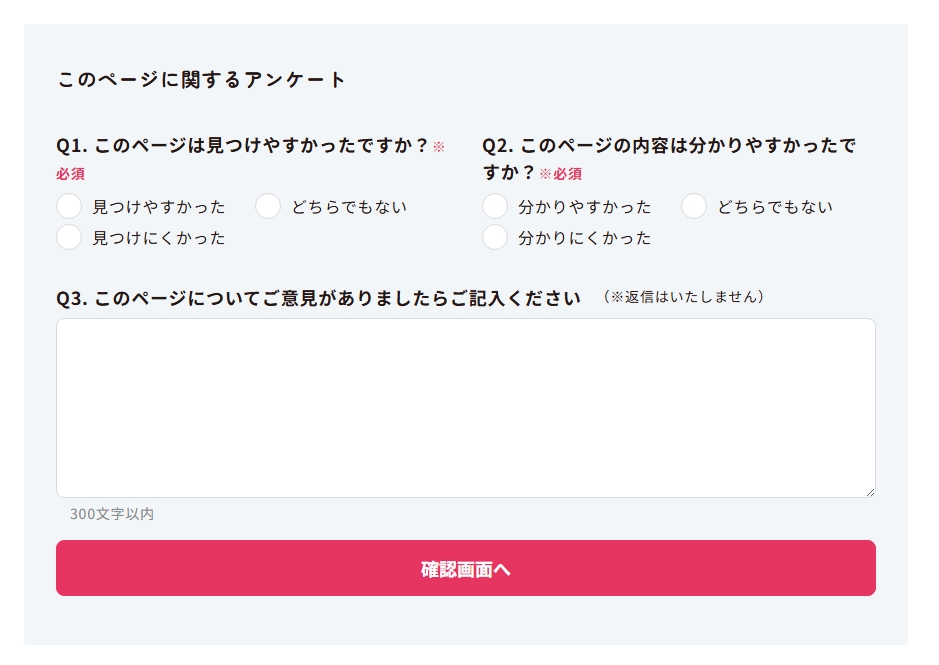Click the 見つけやすかった label text
The height and width of the screenshot is (665, 939).
[x=158, y=207]
